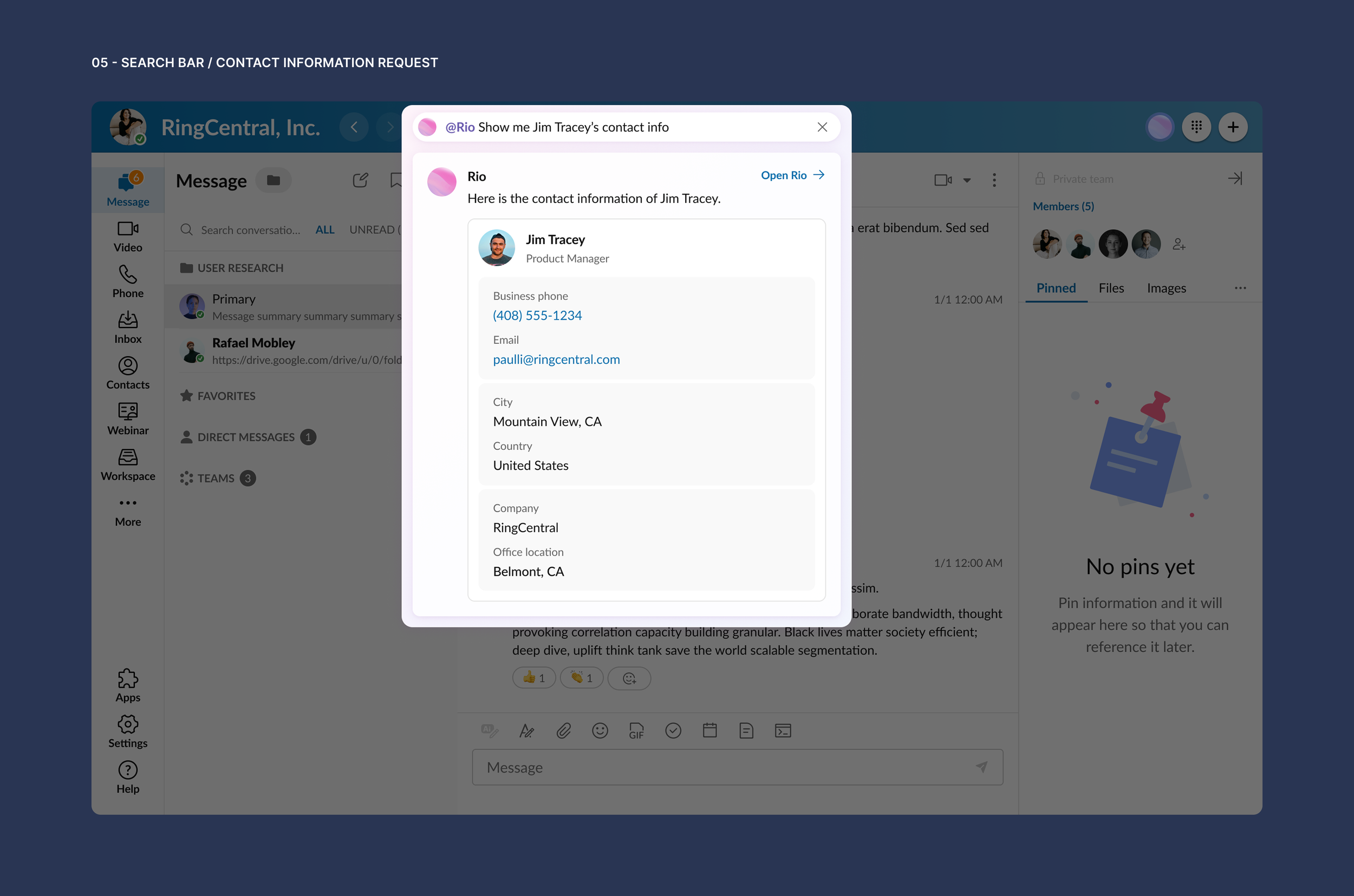Click the attach file paperclip icon
Viewport: 1354px width, 896px height.
click(564, 730)
